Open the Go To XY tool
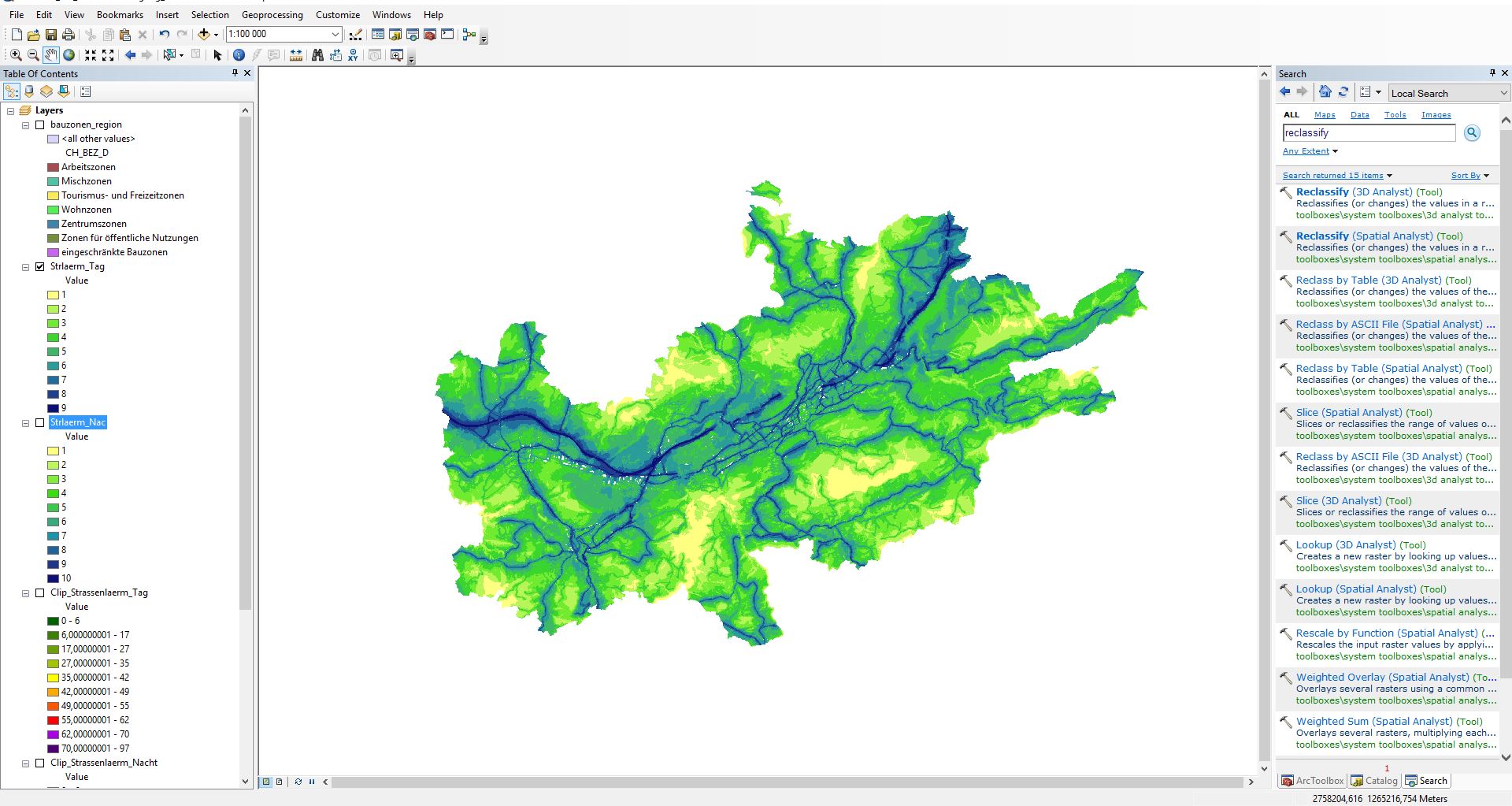The height and width of the screenshot is (806, 1512). [x=353, y=55]
